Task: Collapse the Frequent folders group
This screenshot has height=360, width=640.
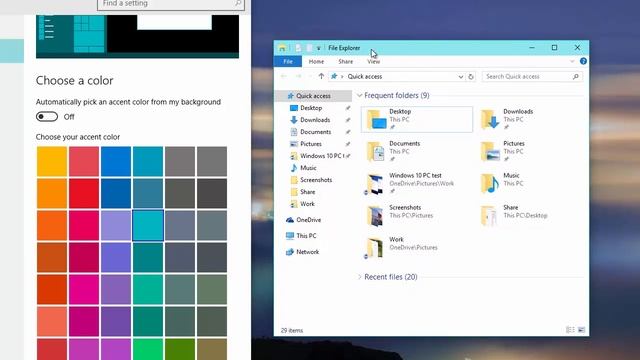Action: click(x=360, y=96)
